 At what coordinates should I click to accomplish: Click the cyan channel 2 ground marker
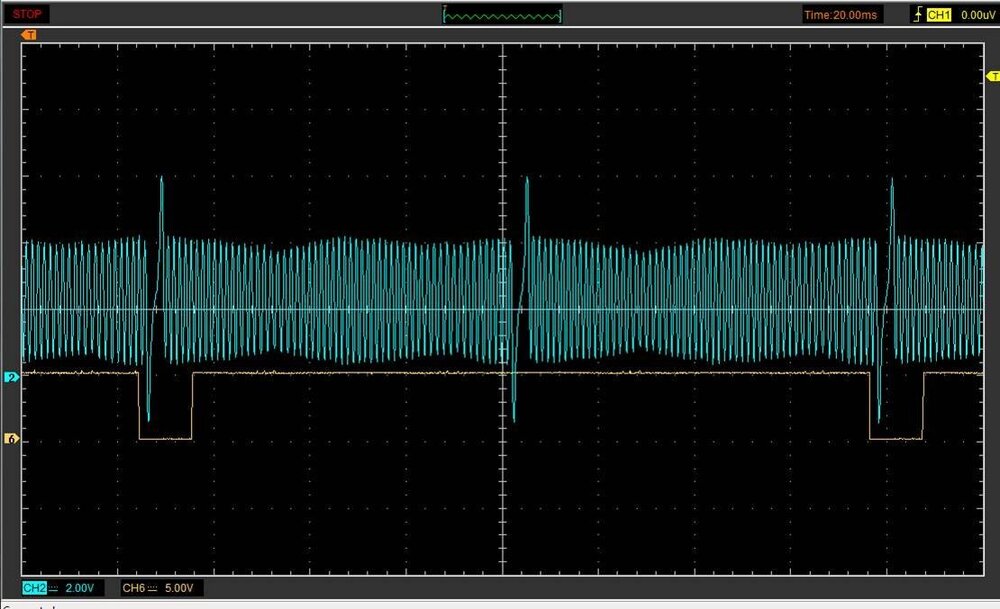(x=11, y=377)
